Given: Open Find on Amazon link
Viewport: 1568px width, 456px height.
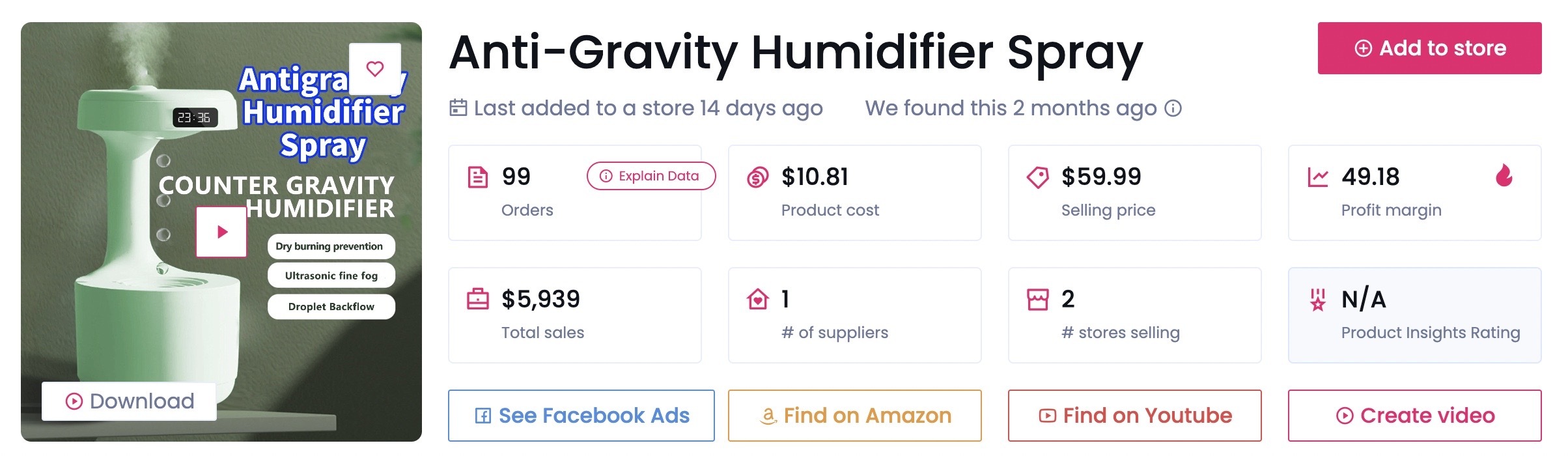Looking at the screenshot, I should (855, 416).
